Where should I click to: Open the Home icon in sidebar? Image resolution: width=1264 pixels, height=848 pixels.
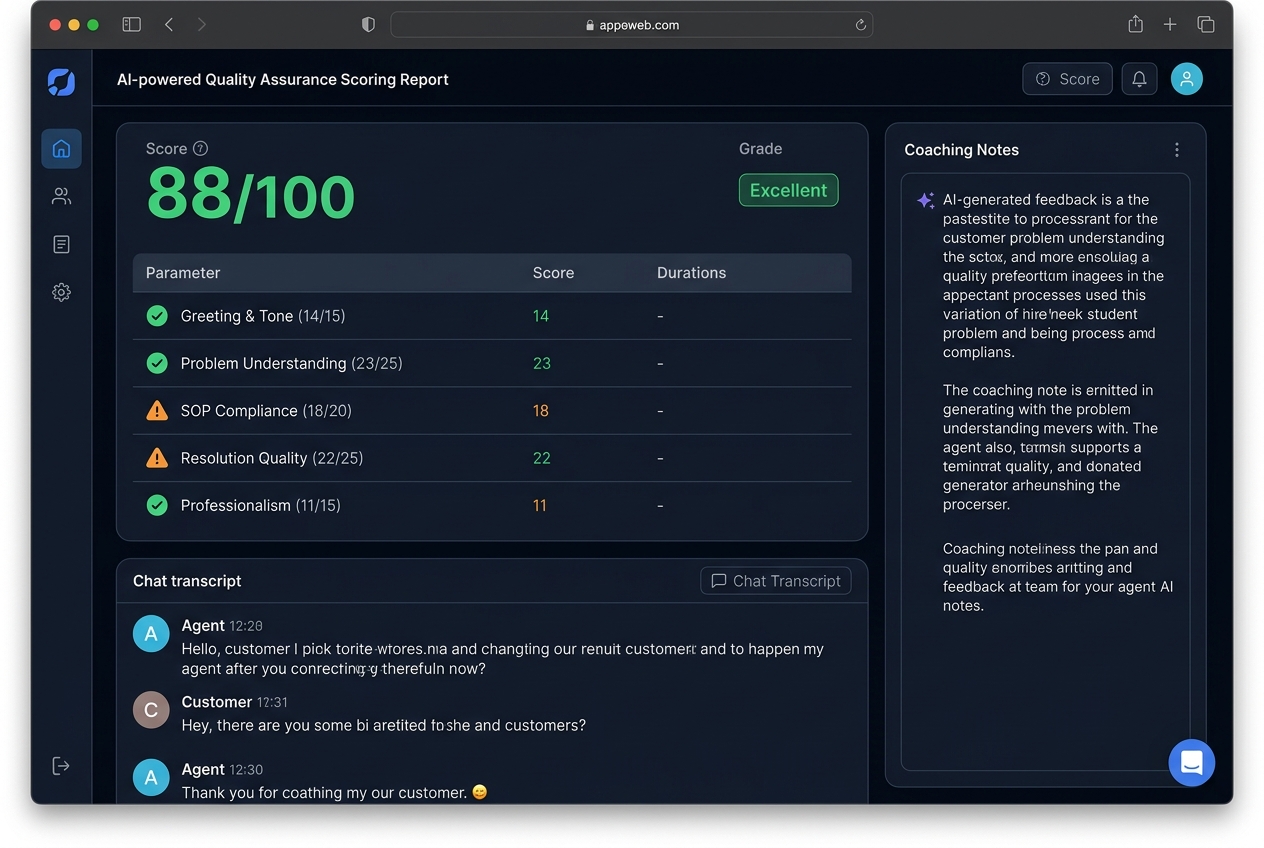[x=61, y=149]
